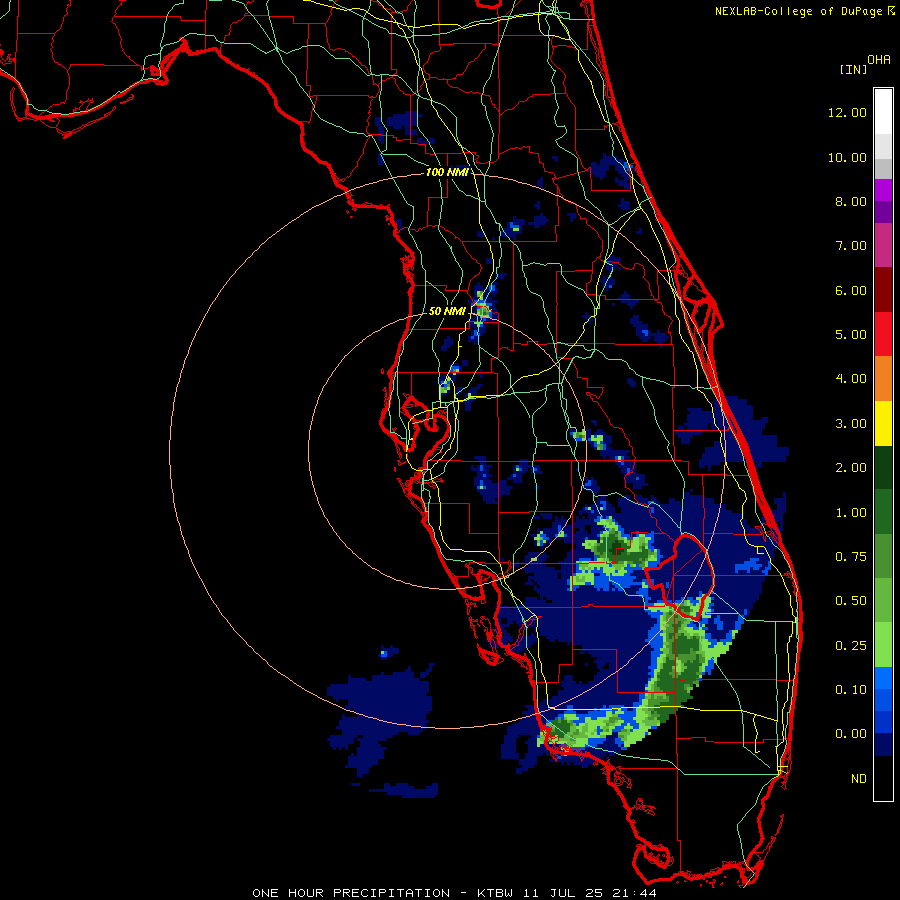Click the 10.00 legend value
This screenshot has width=900, height=900.
[x=847, y=157]
